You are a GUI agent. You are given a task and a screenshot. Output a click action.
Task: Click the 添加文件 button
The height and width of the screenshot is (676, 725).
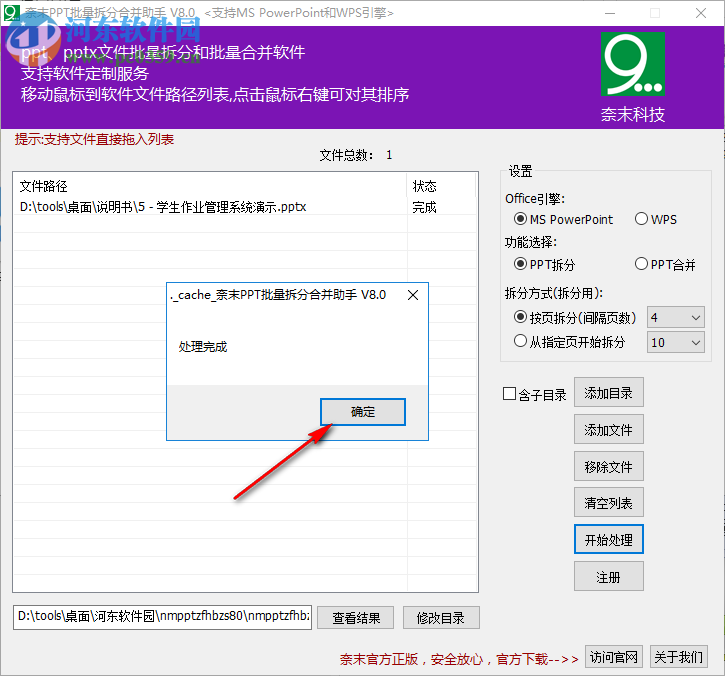(x=608, y=430)
